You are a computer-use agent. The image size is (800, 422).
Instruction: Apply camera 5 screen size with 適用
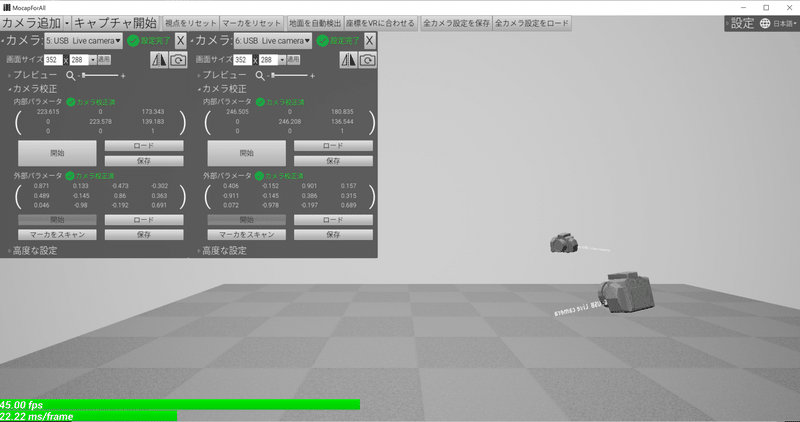click(104, 60)
